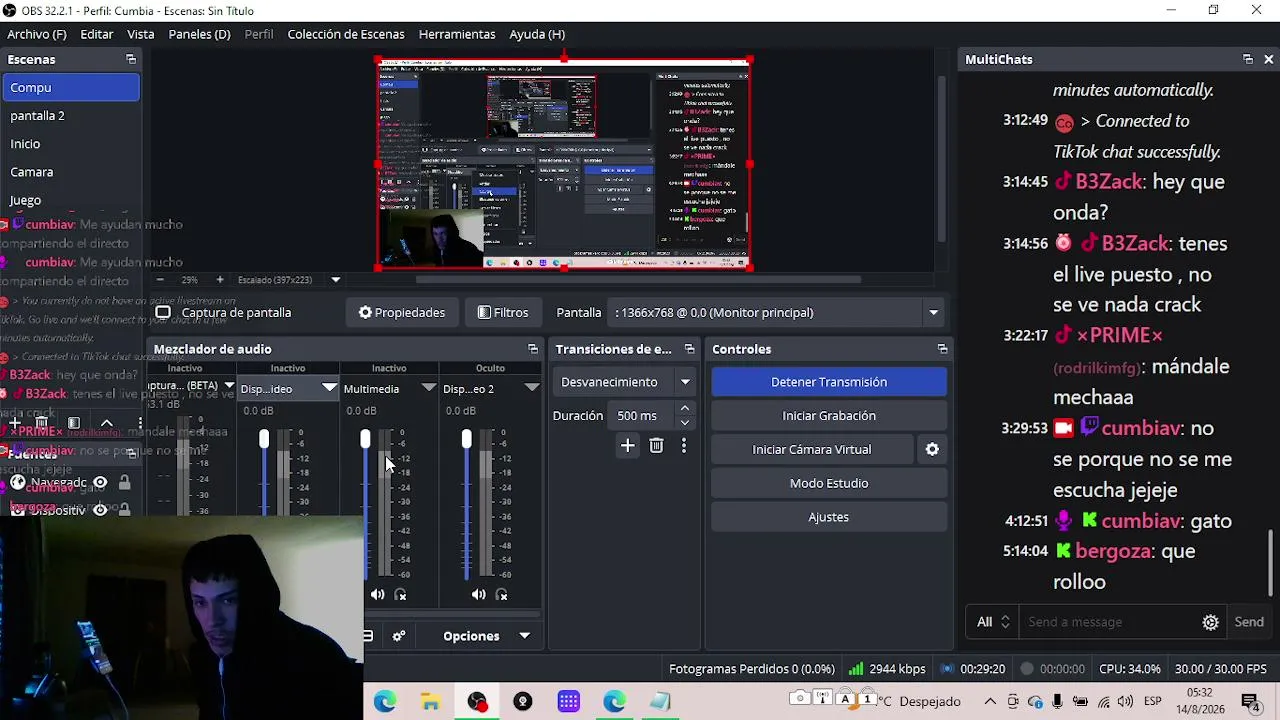The height and width of the screenshot is (720, 1280).
Task: Enable Modo Estudio
Action: [829, 484]
